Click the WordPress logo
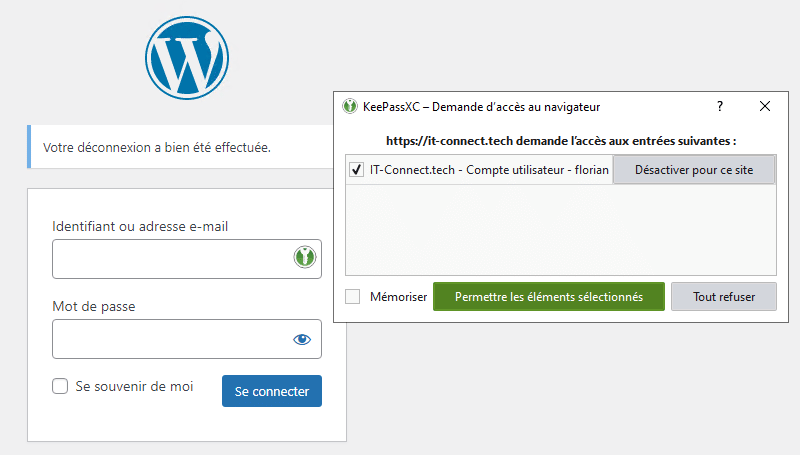 coord(187,58)
